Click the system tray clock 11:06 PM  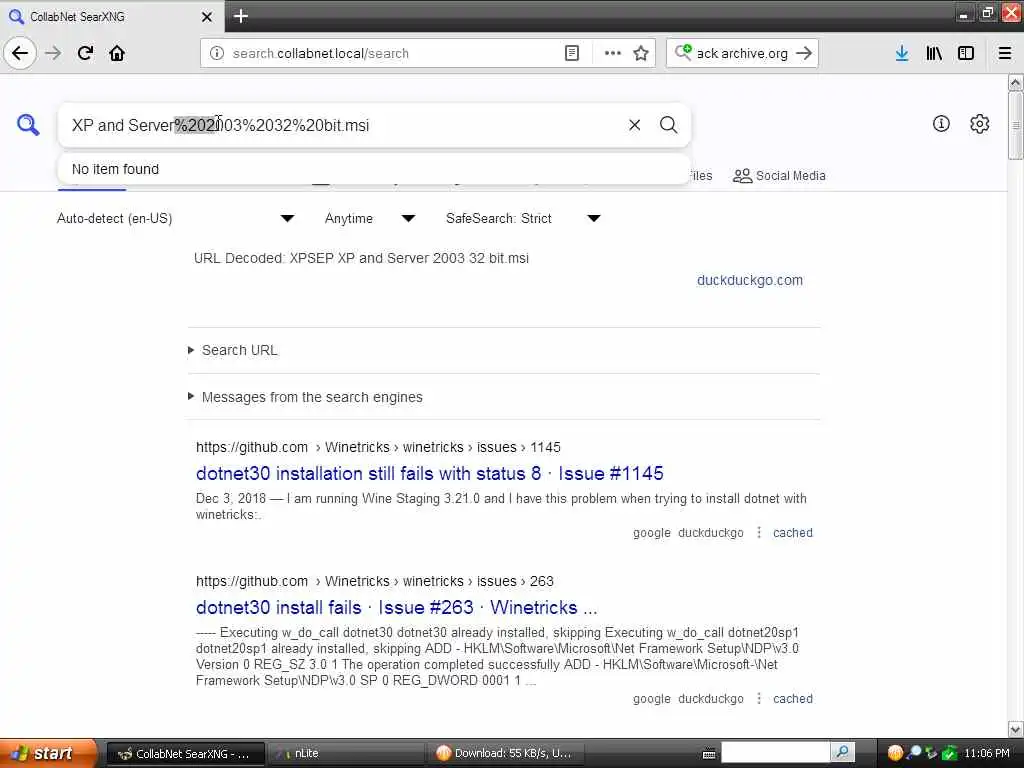coord(987,753)
